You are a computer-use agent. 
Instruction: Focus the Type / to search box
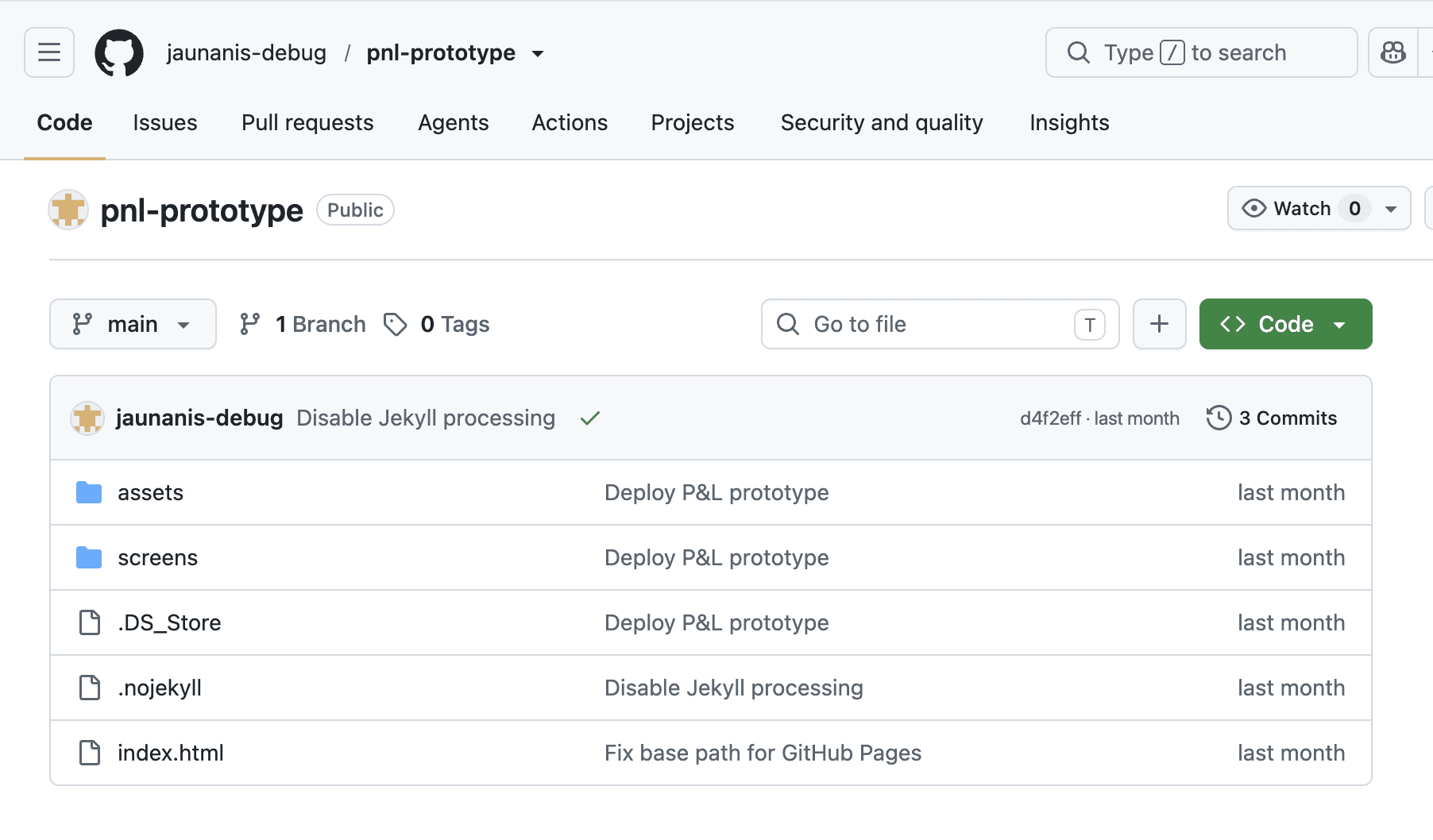(x=1201, y=52)
